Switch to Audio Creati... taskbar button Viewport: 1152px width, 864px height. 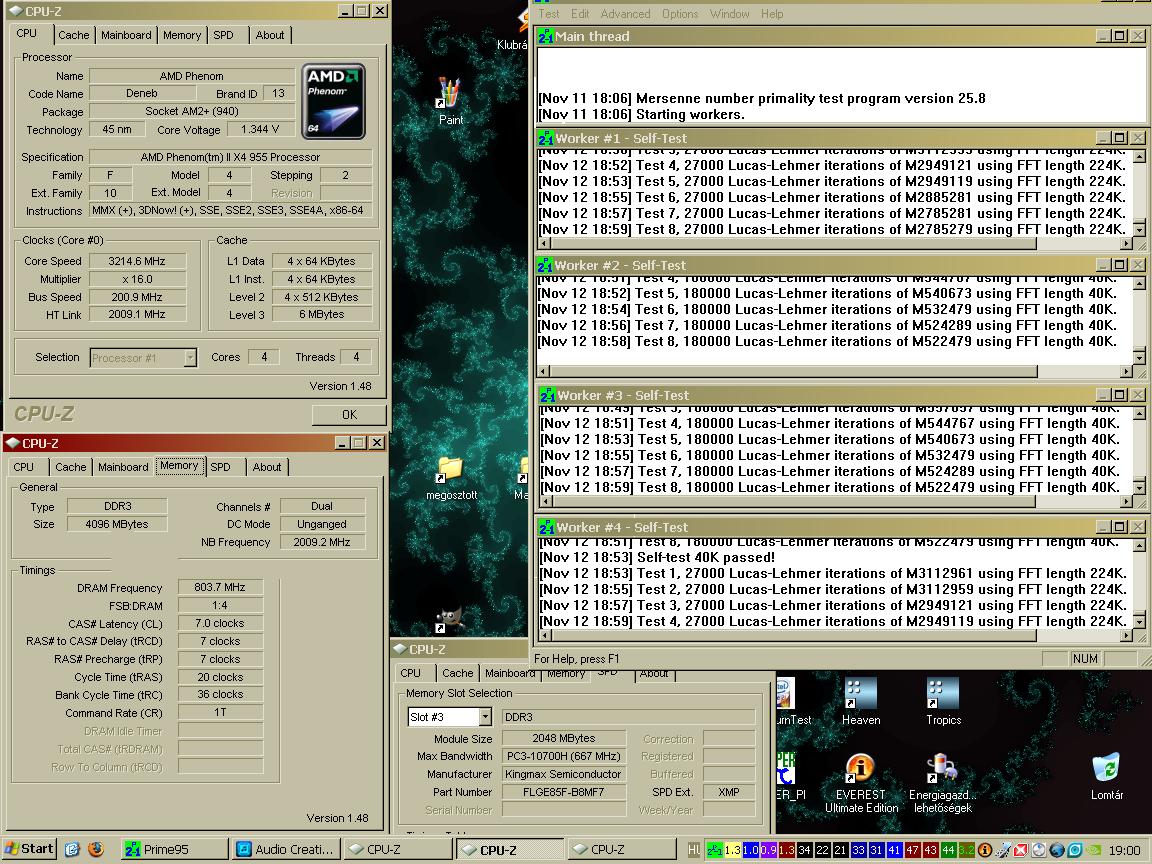point(287,849)
